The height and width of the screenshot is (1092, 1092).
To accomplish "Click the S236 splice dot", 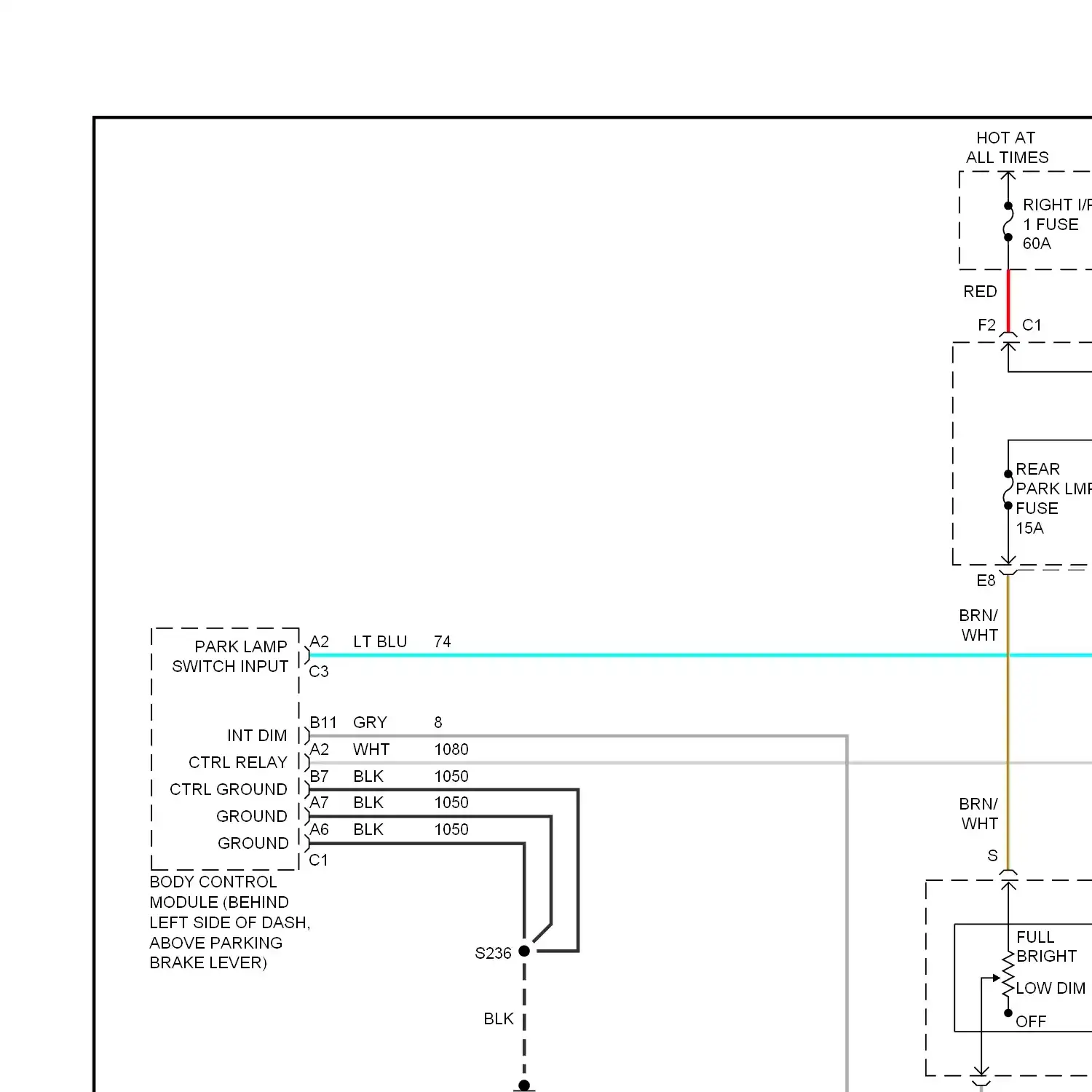I will pos(524,951).
